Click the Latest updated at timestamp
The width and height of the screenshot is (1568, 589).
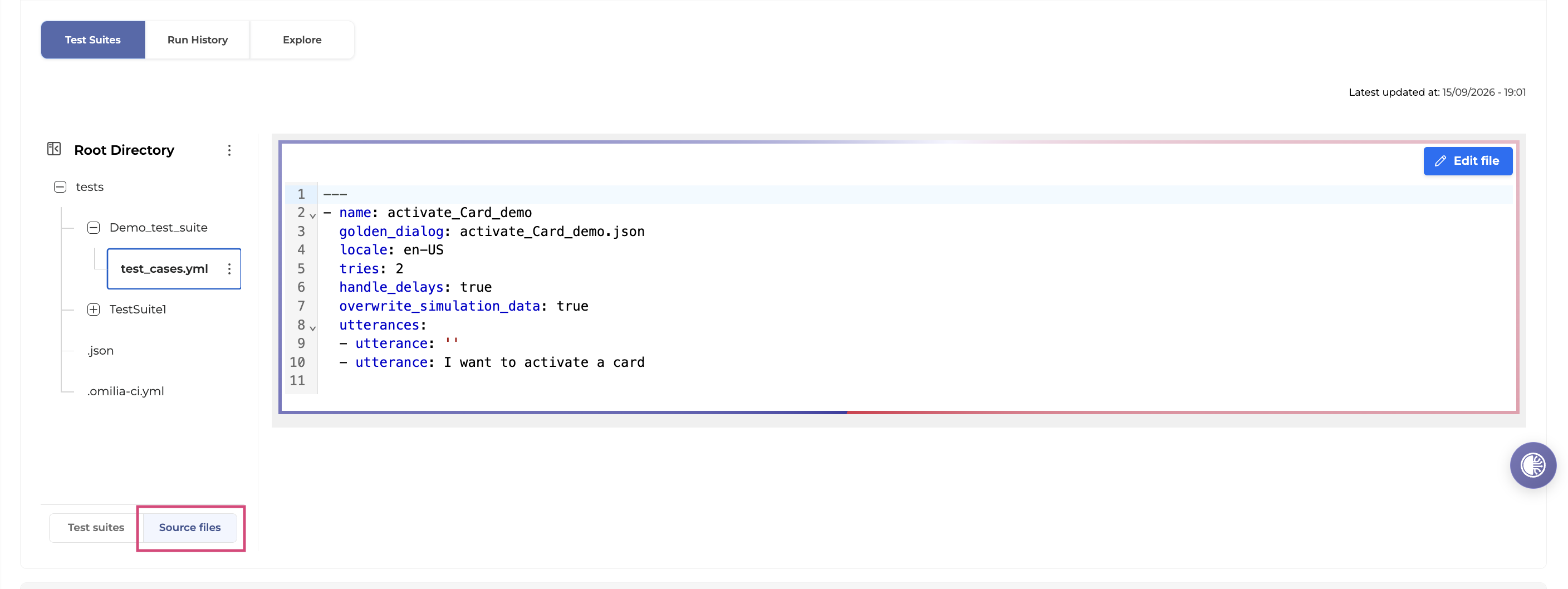1437,92
